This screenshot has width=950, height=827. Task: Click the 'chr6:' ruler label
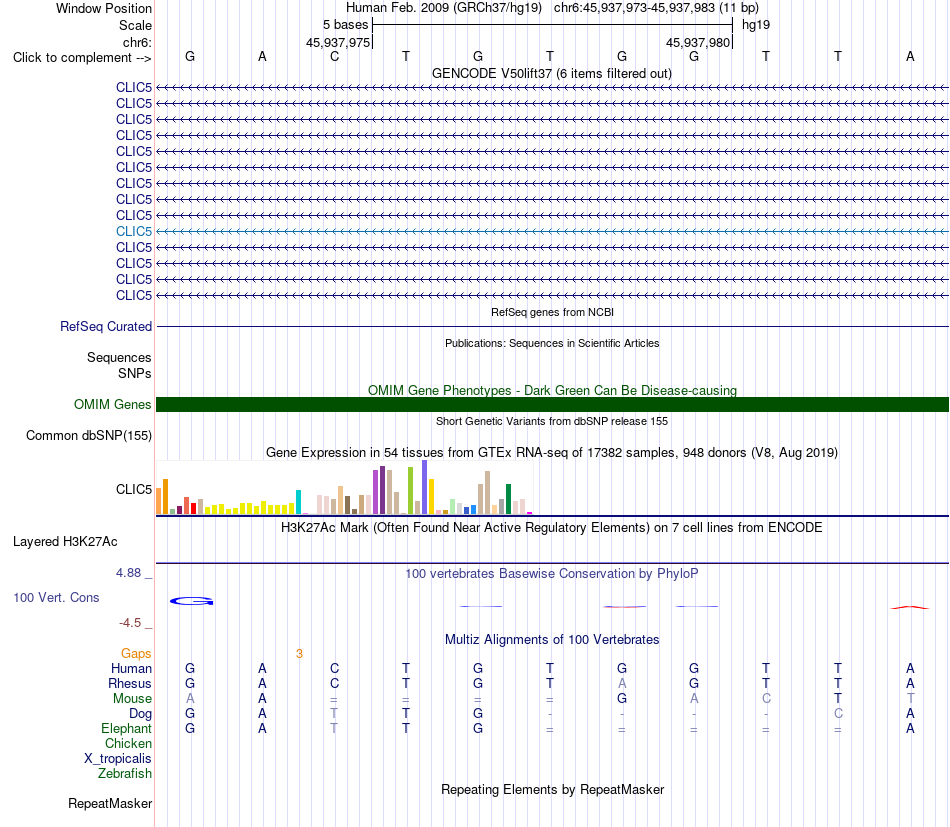[137, 42]
